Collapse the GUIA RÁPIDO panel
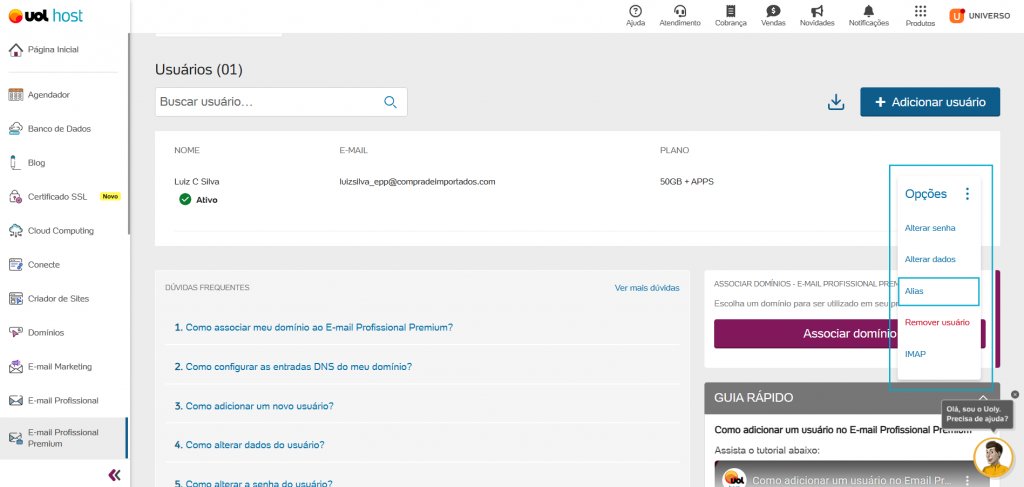Viewport: 1024px width, 487px height. [x=983, y=398]
